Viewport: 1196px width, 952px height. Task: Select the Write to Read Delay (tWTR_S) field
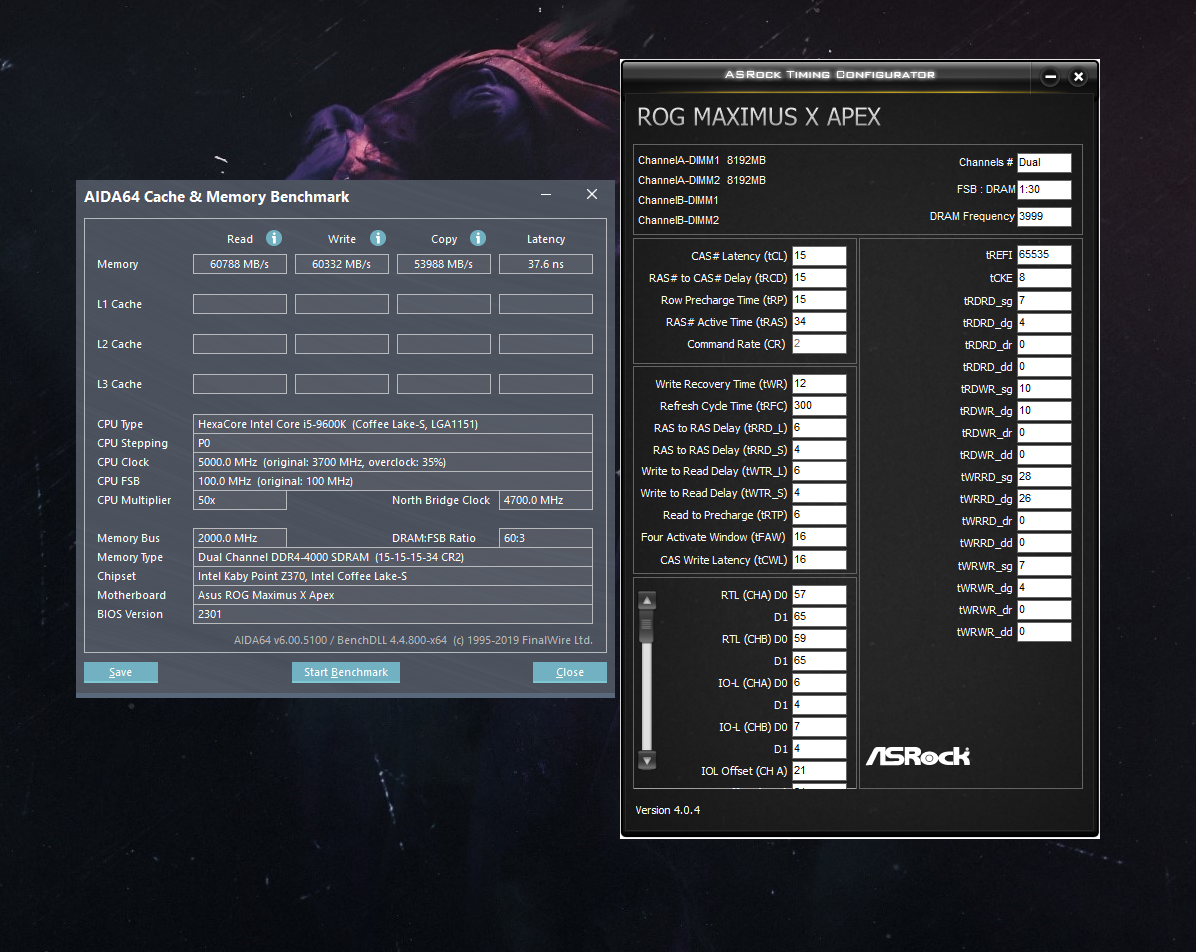click(819, 494)
